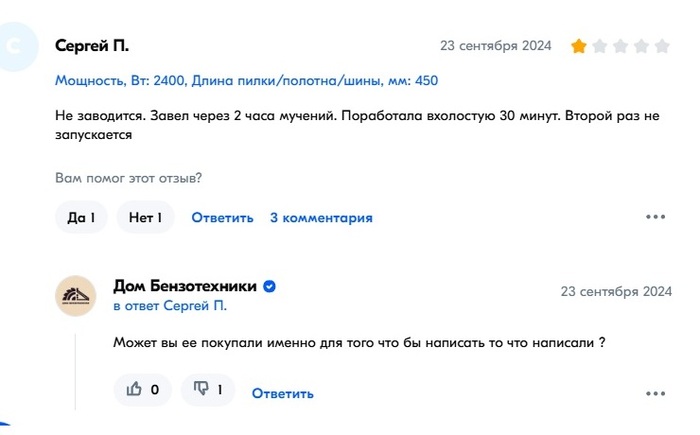Open the seller reply's three-dot menu
The width and height of the screenshot is (700, 435).
pos(655,392)
